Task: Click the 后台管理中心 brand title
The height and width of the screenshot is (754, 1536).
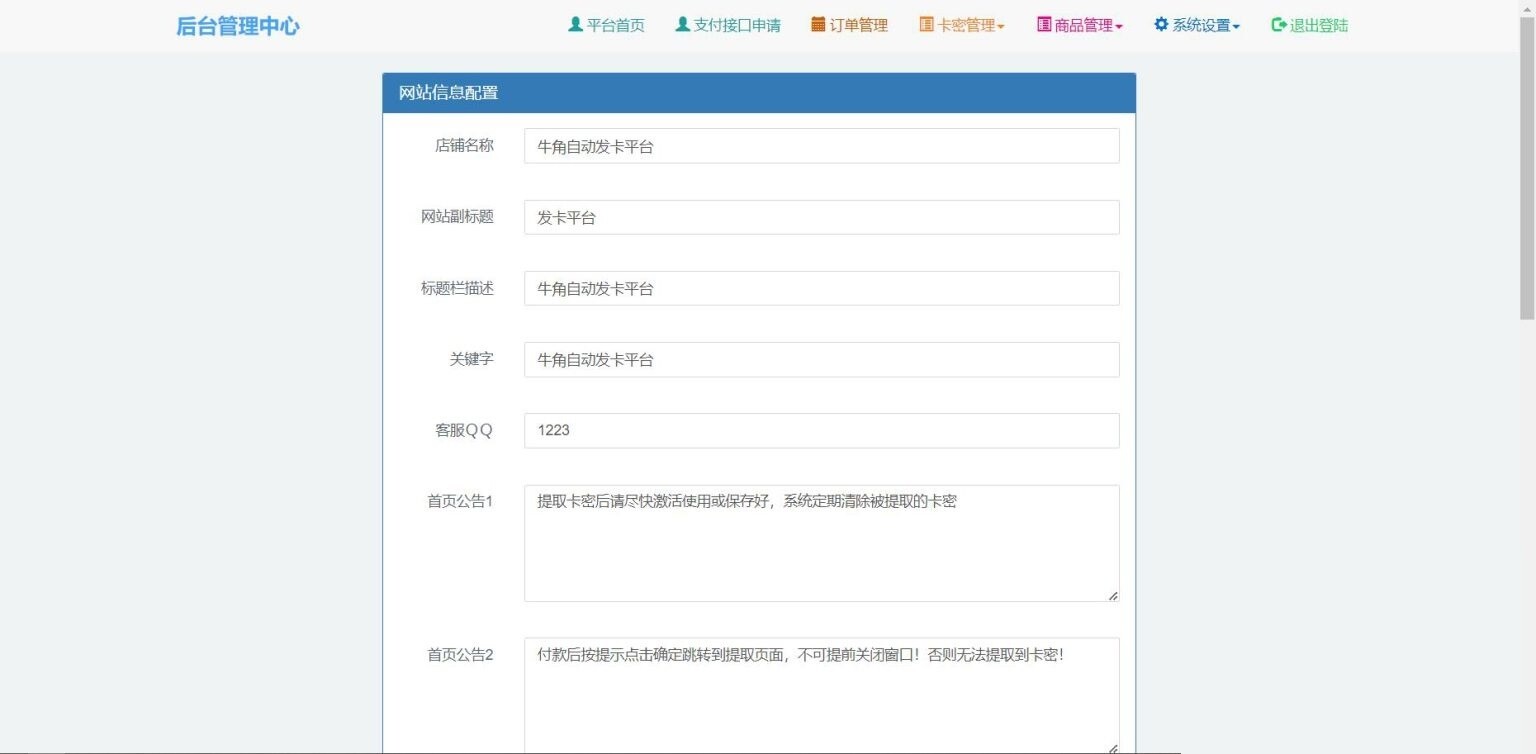Action: pyautogui.click(x=238, y=26)
